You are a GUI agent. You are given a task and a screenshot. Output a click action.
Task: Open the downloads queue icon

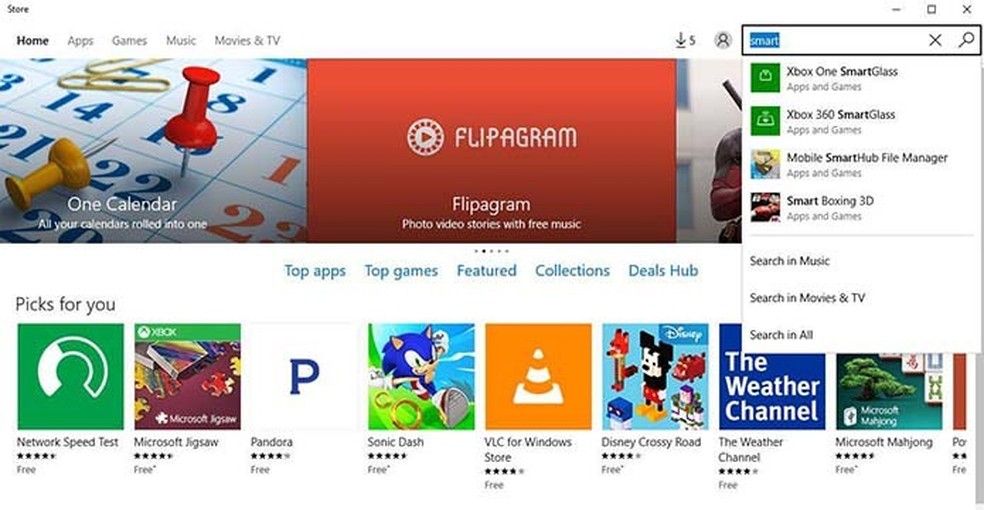685,40
